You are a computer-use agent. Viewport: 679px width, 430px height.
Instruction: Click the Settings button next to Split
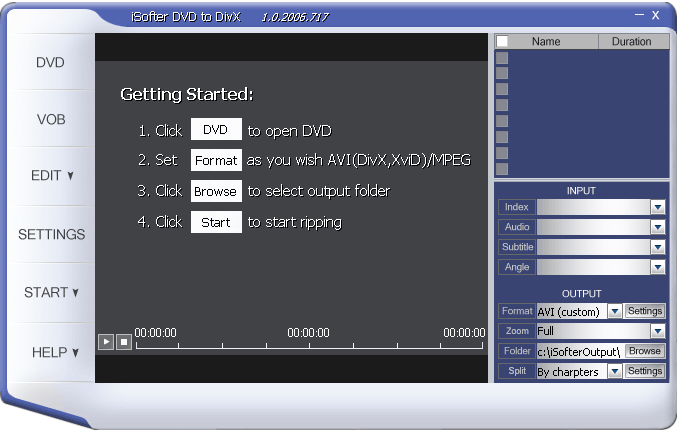coord(645,371)
